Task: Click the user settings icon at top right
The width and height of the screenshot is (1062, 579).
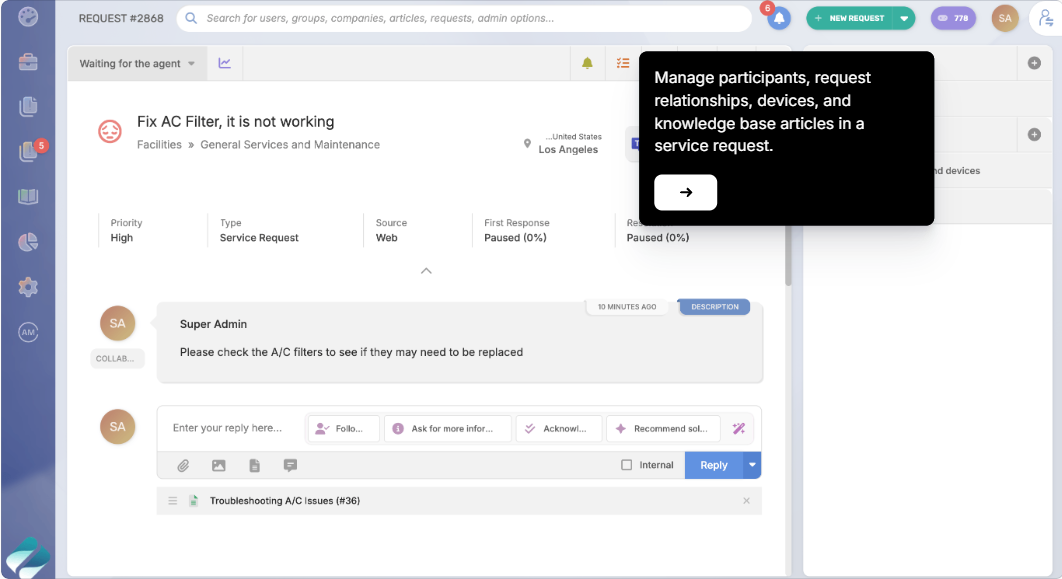Action: click(x=1045, y=18)
